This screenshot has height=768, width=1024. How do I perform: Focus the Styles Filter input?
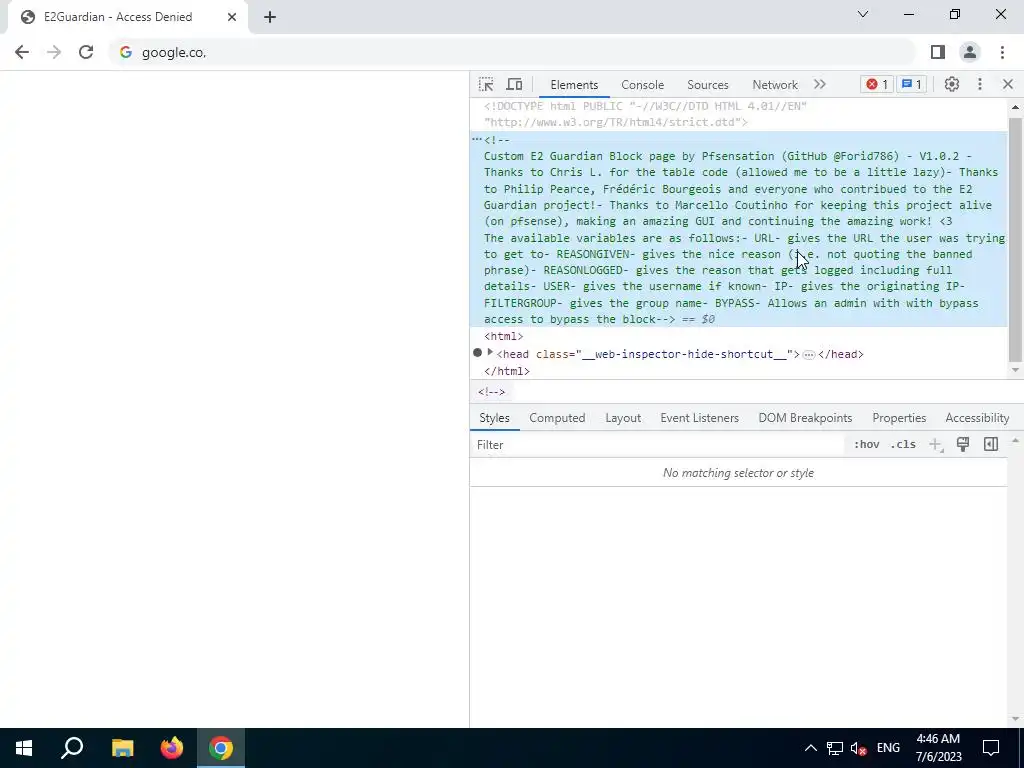656,445
